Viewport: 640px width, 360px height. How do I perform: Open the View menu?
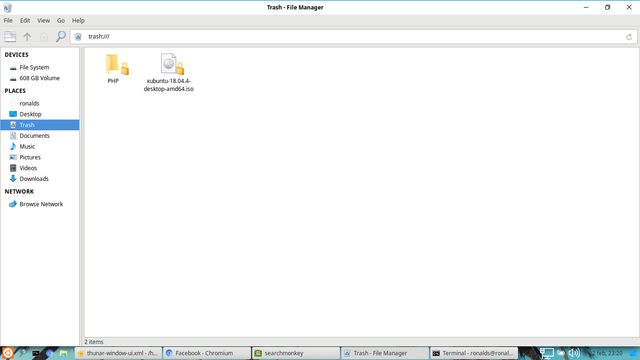click(43, 20)
